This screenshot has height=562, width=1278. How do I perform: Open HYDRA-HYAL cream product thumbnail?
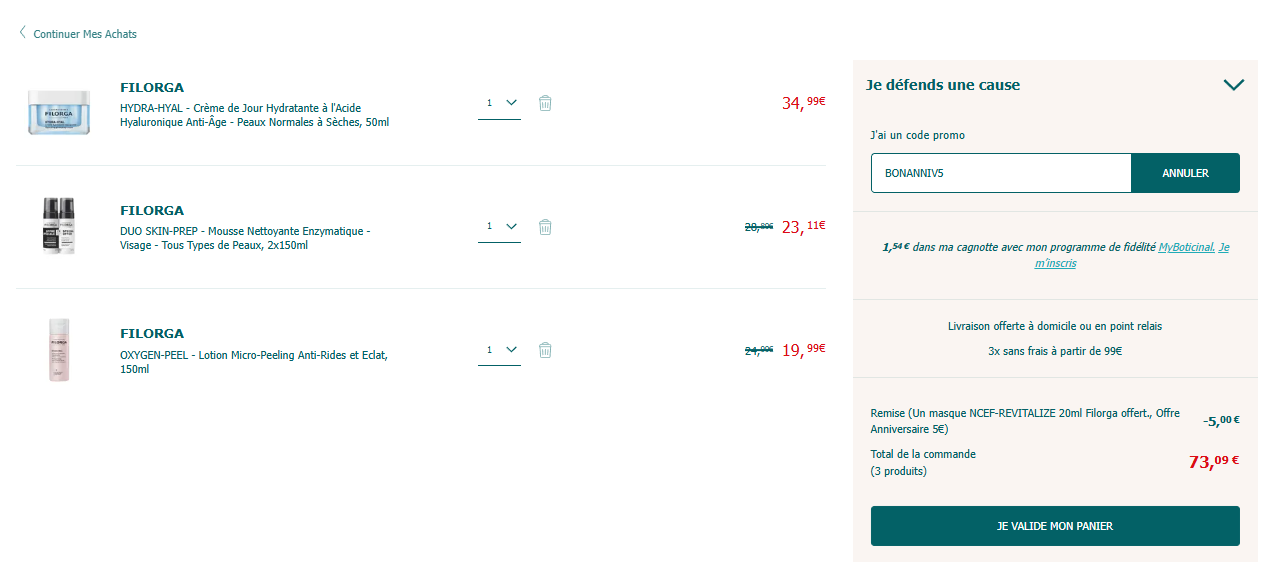pyautogui.click(x=59, y=111)
